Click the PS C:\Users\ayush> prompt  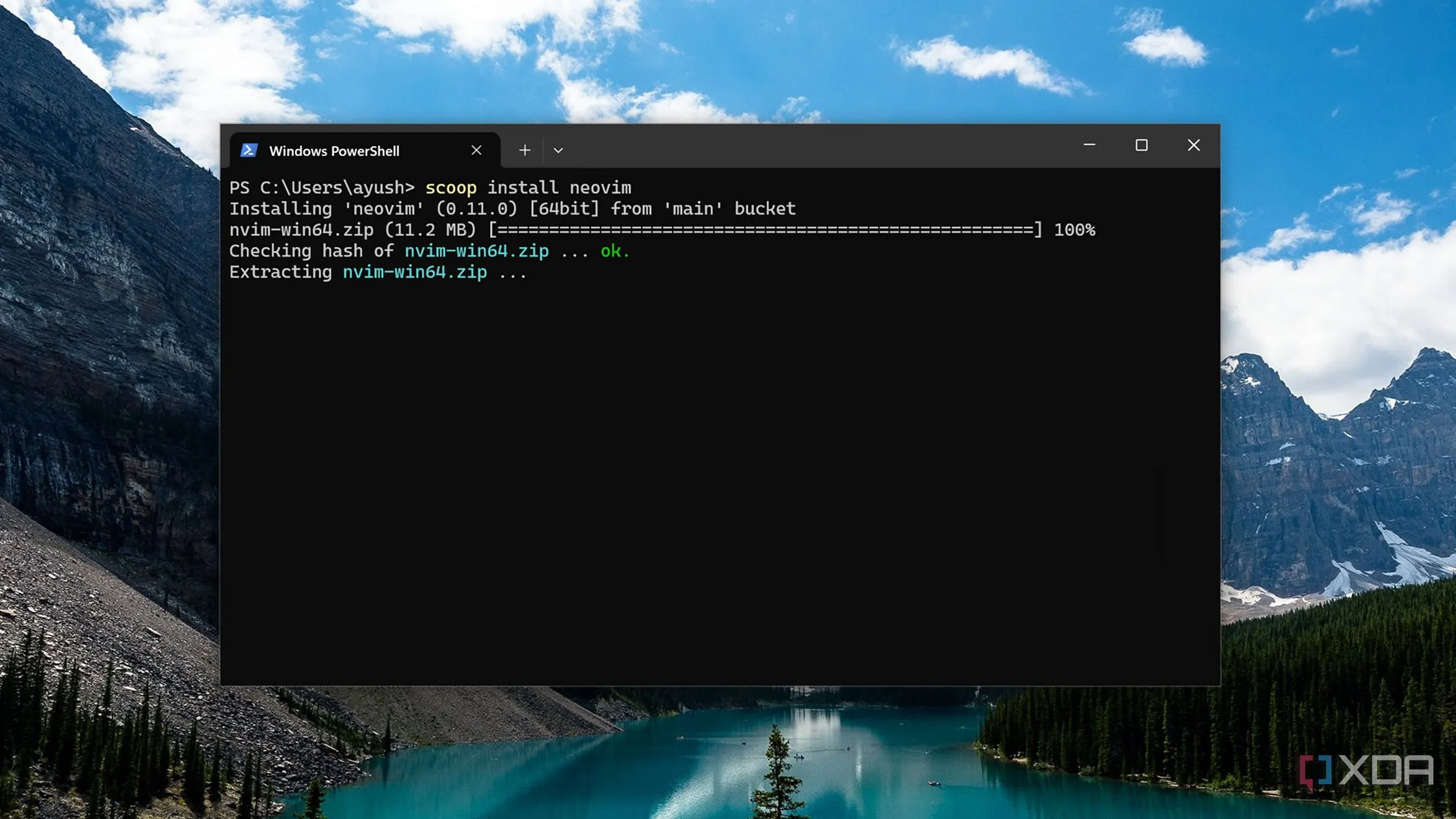click(322, 188)
